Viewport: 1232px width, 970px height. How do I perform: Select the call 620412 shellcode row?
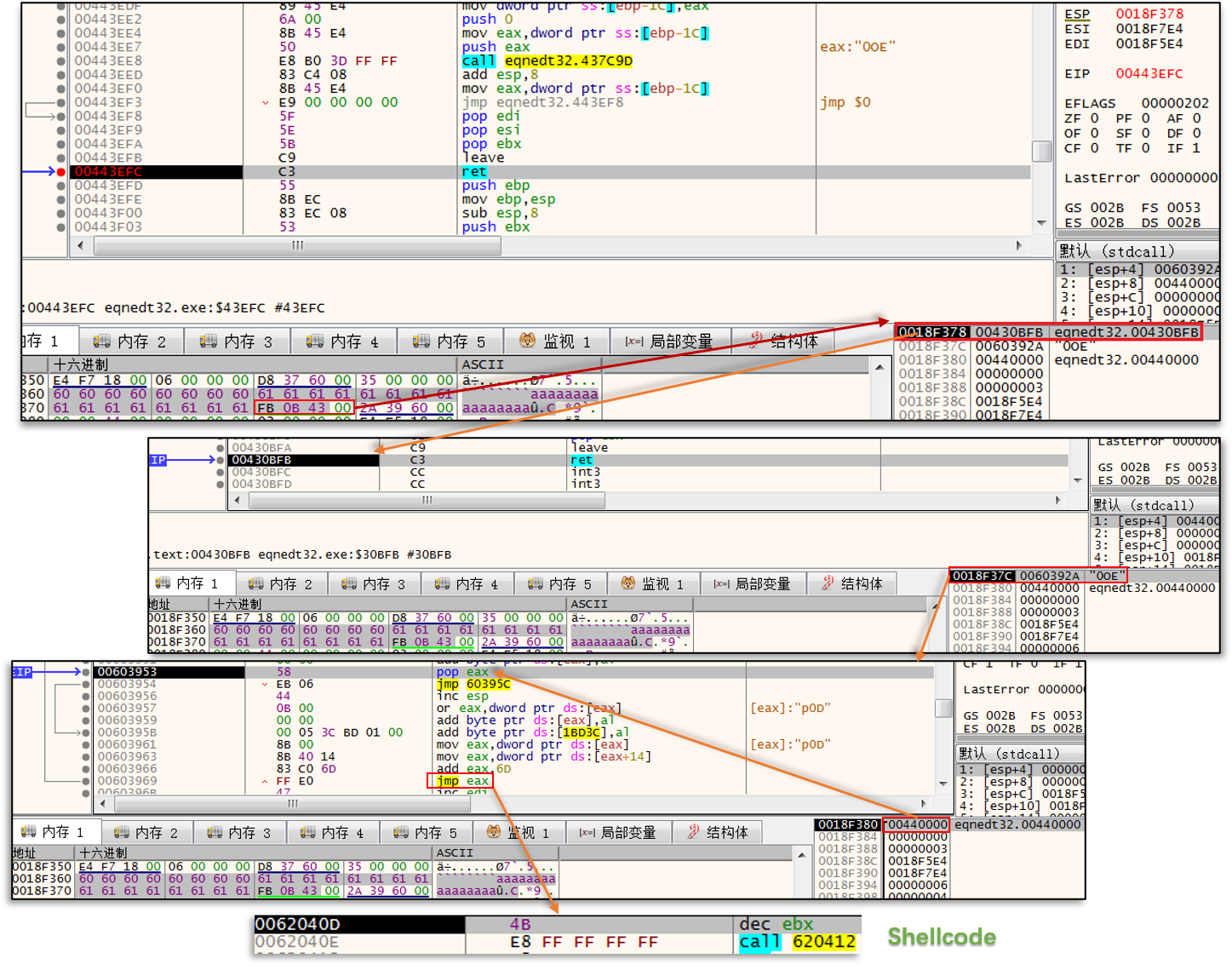[558, 942]
